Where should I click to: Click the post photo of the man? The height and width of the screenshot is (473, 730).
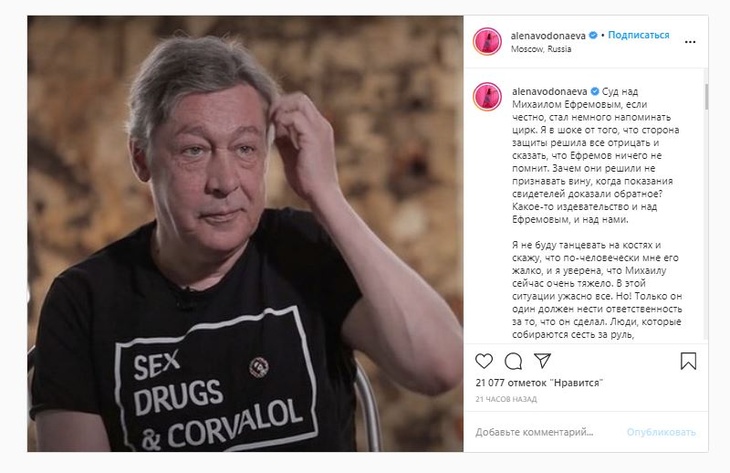(245, 234)
